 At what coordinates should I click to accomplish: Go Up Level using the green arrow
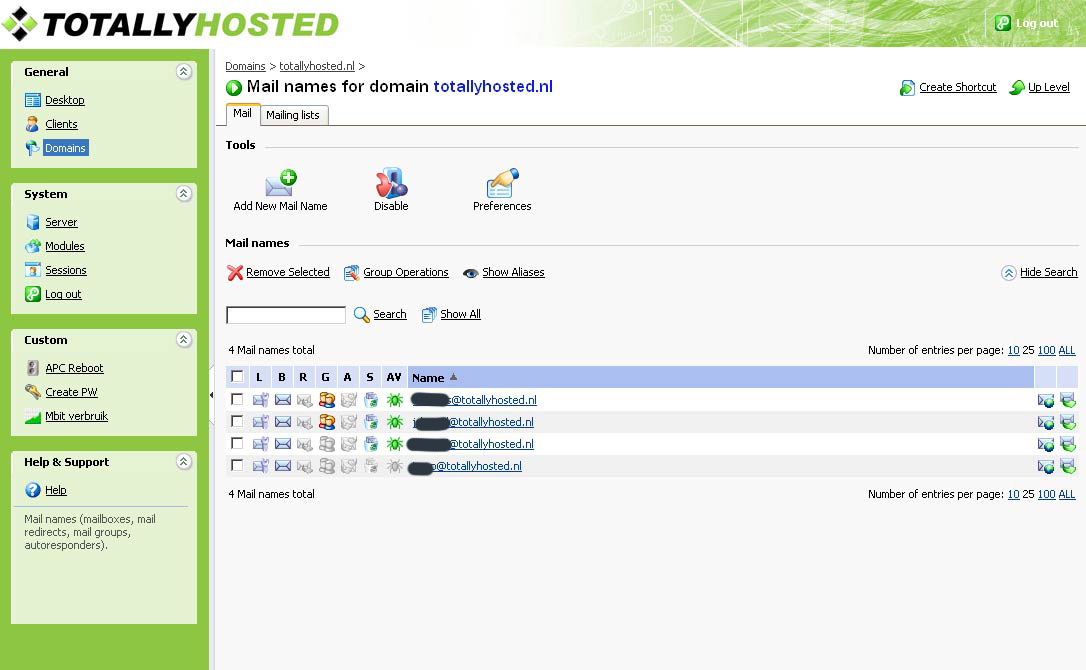(1017, 88)
